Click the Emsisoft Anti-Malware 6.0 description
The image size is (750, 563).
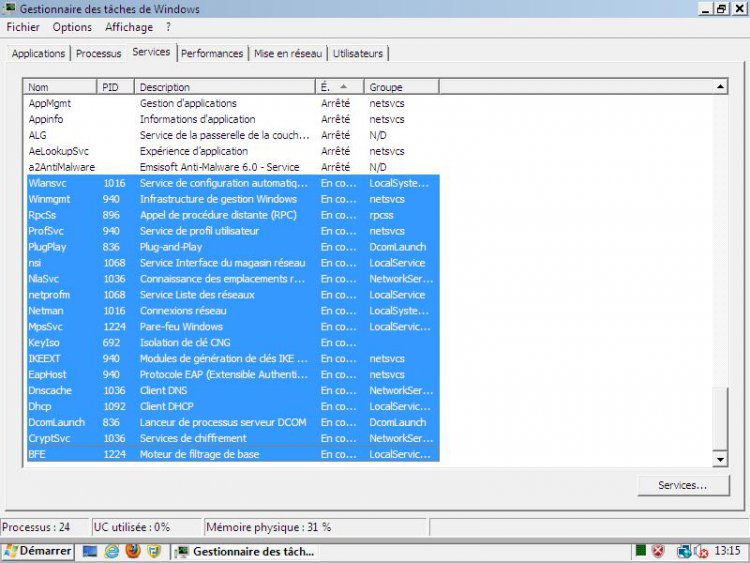tap(220, 167)
